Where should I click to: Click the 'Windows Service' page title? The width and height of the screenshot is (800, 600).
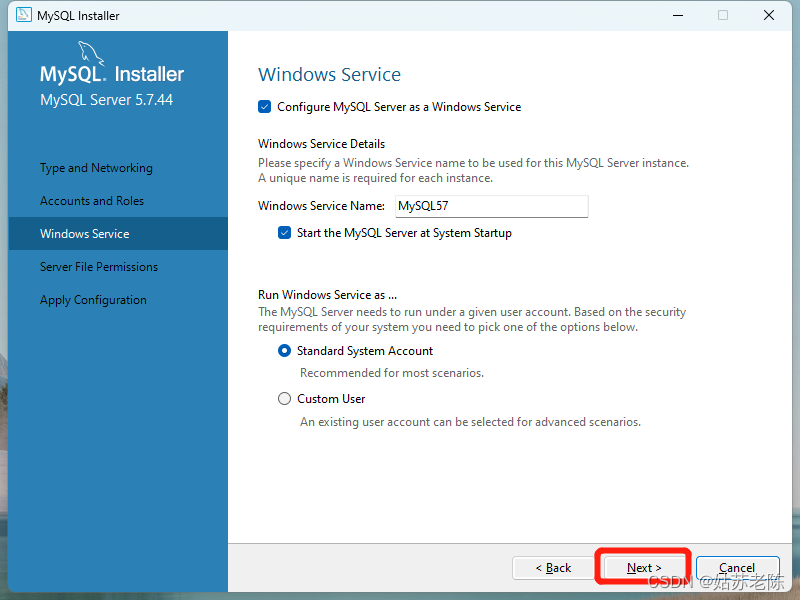pyautogui.click(x=330, y=74)
